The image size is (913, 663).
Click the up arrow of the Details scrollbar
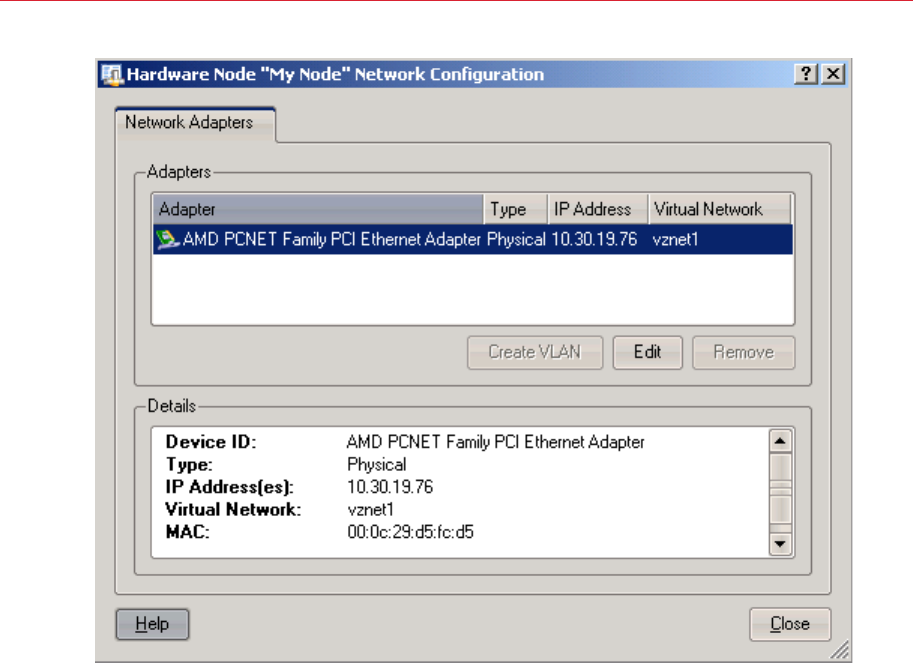click(x=782, y=441)
